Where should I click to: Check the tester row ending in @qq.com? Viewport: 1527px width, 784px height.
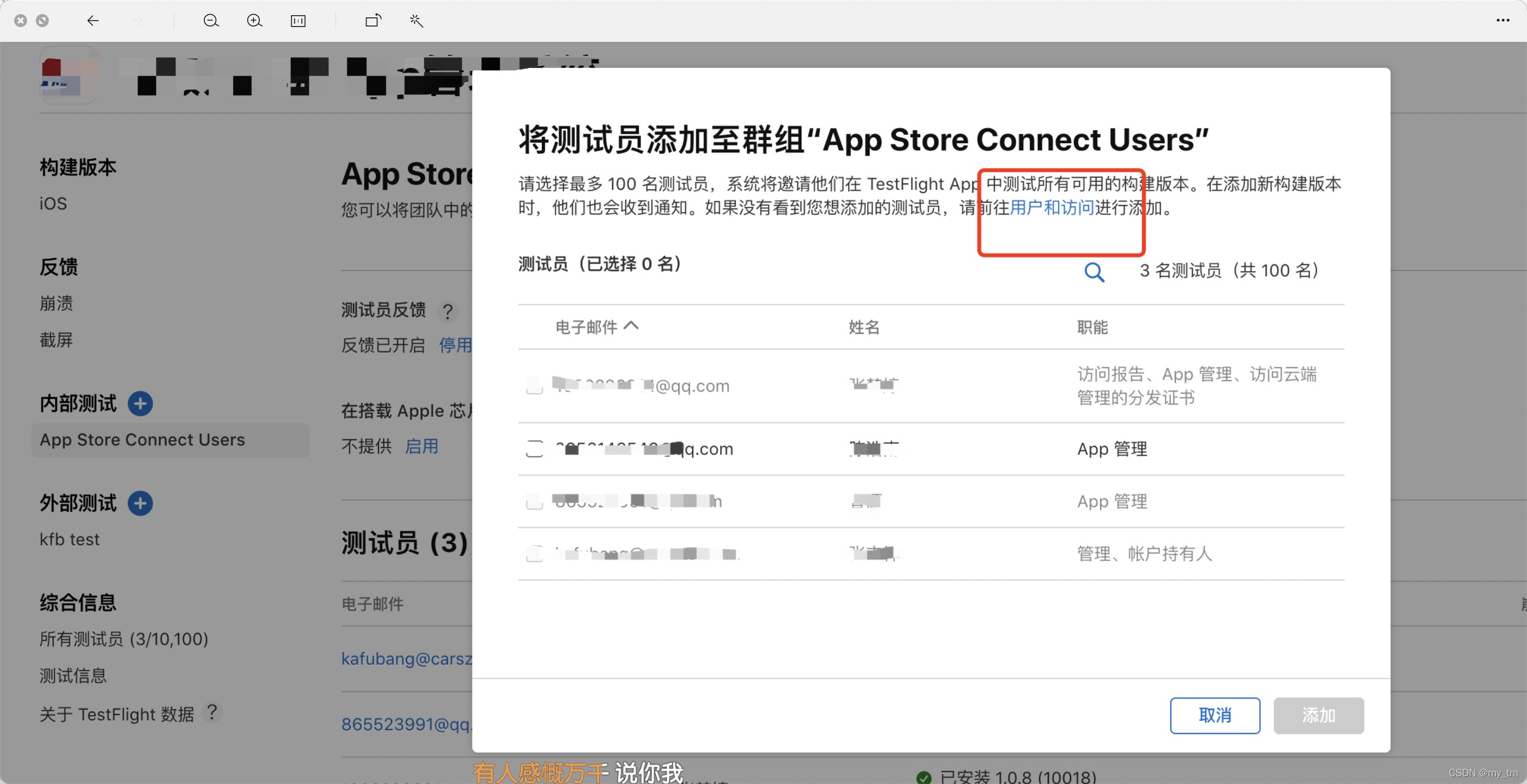pos(534,386)
